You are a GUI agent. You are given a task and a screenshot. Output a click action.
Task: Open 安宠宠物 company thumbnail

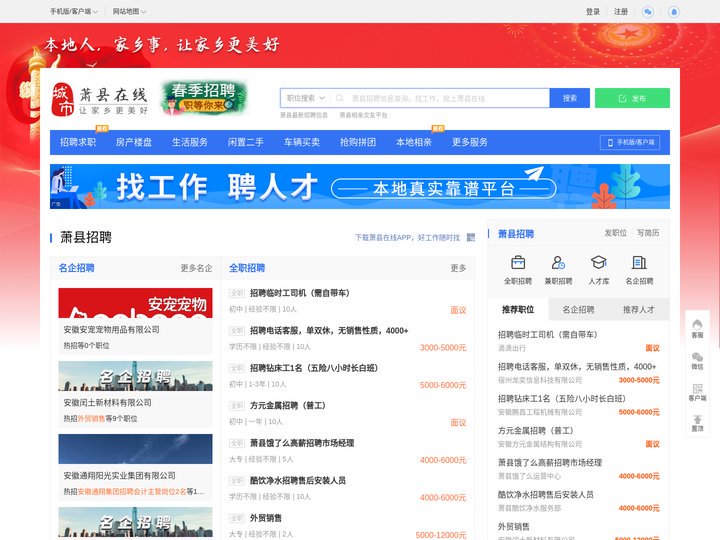click(135, 303)
